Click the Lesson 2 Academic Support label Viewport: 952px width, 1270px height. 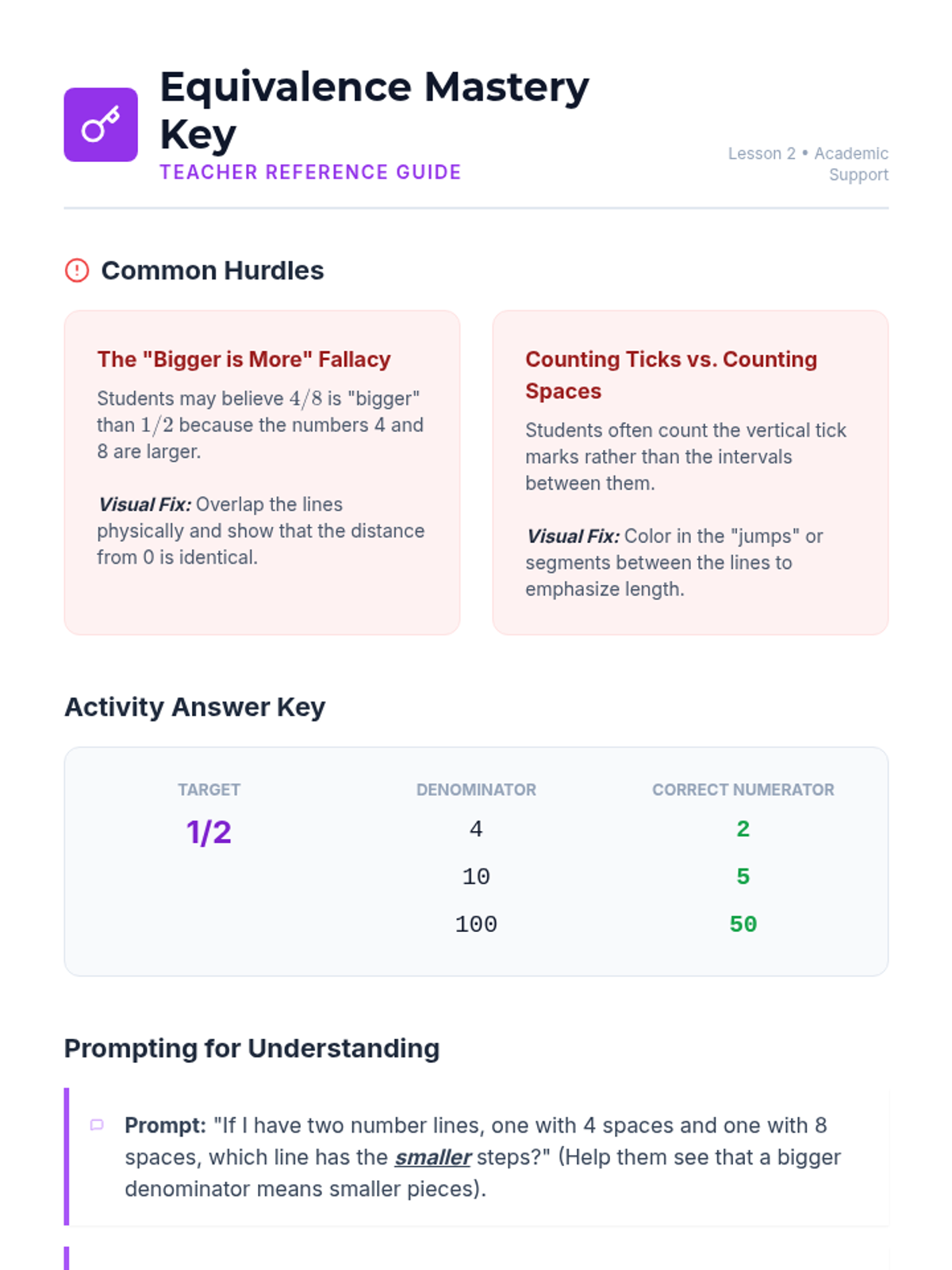coord(808,164)
